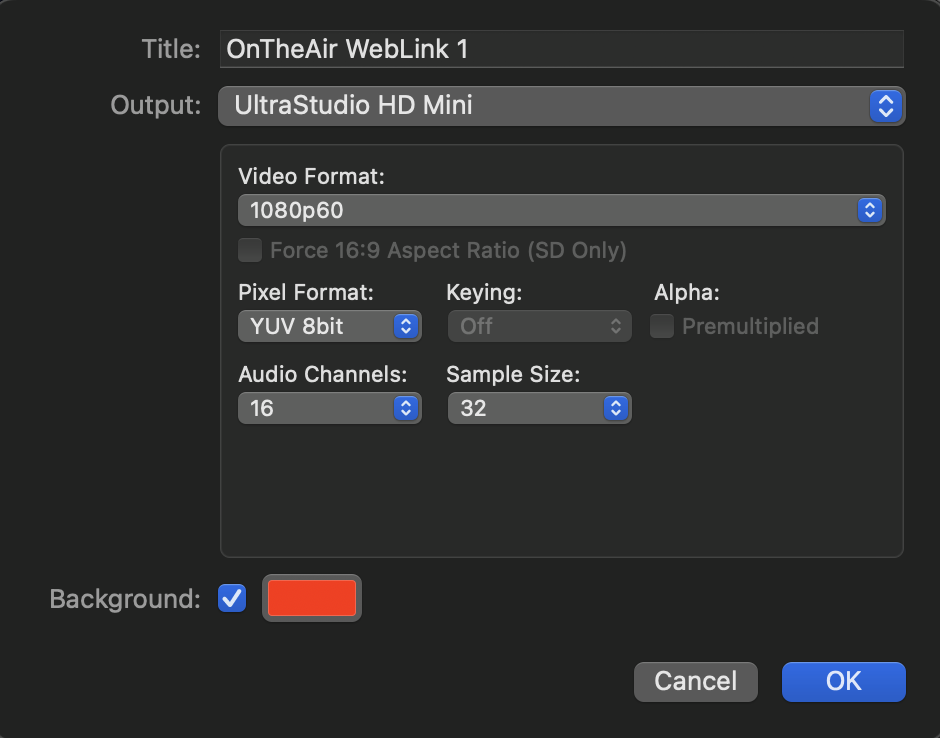This screenshot has height=738, width=940.
Task: Click the Premultiplied label text
Action: click(x=751, y=326)
